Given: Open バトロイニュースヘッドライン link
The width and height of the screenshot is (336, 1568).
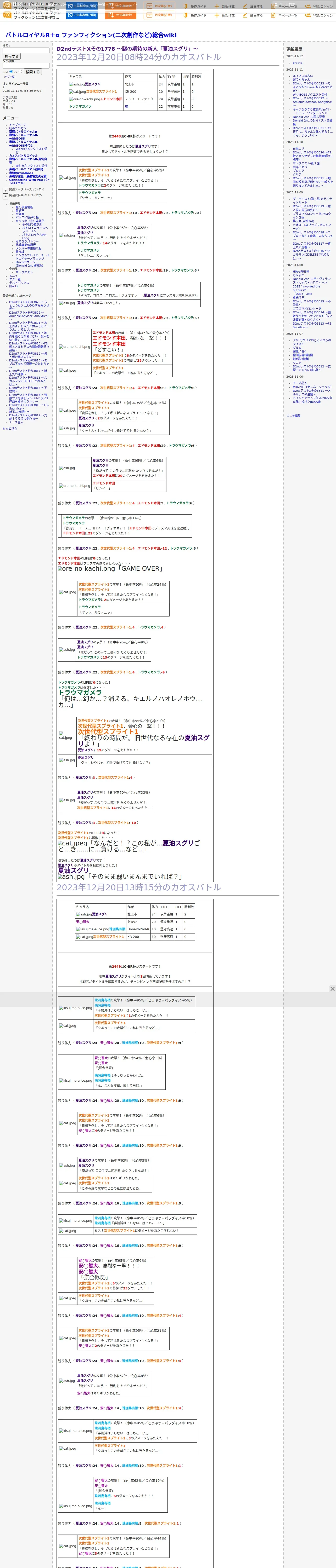Looking at the screenshot, I should click(x=35, y=229).
